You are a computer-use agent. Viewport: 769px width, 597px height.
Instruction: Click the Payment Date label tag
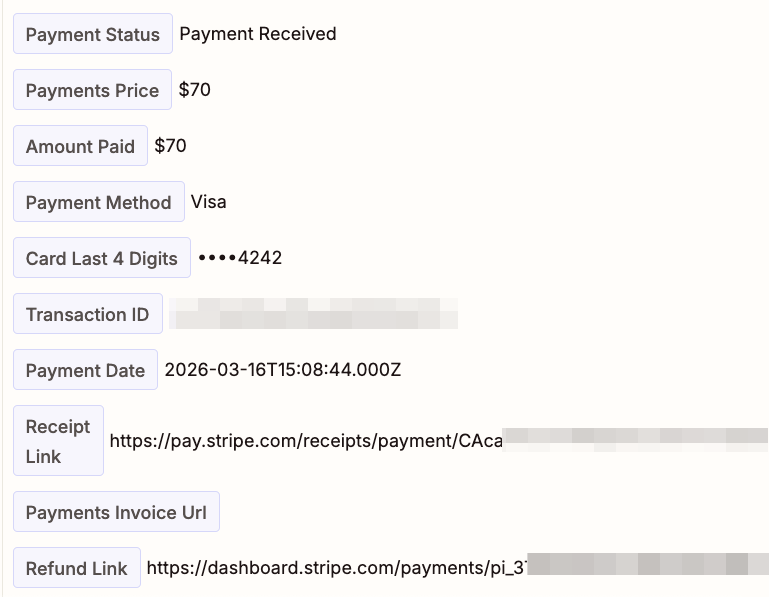(x=85, y=370)
